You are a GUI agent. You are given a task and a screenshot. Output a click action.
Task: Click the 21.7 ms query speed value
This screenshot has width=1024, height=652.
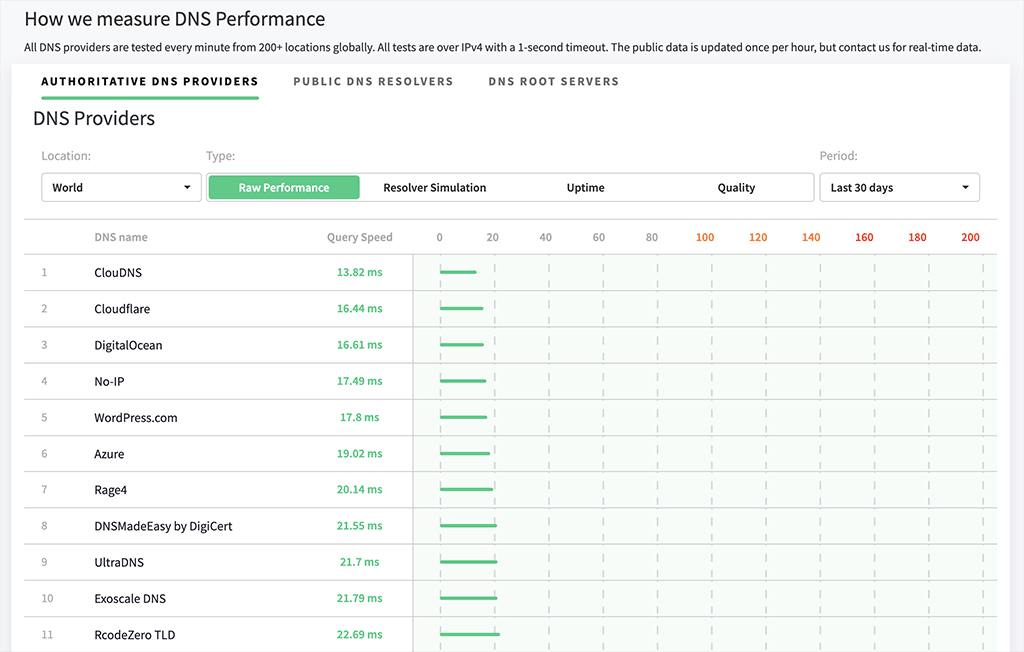[x=360, y=562]
